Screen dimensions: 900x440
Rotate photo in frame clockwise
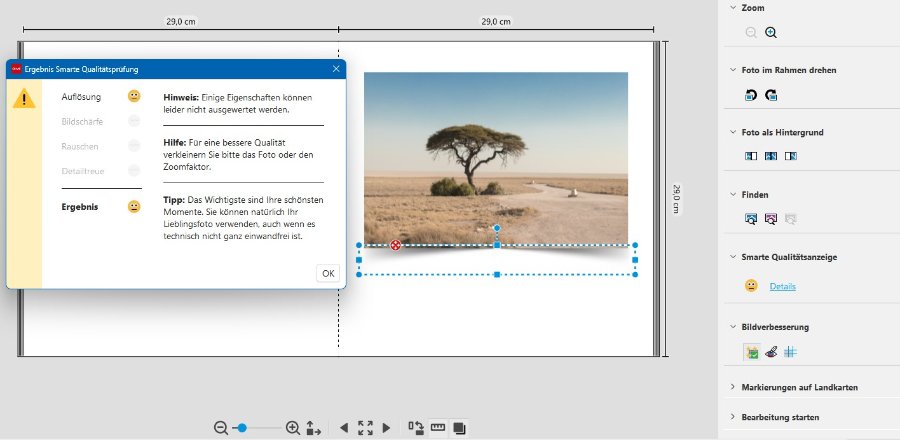pos(771,95)
